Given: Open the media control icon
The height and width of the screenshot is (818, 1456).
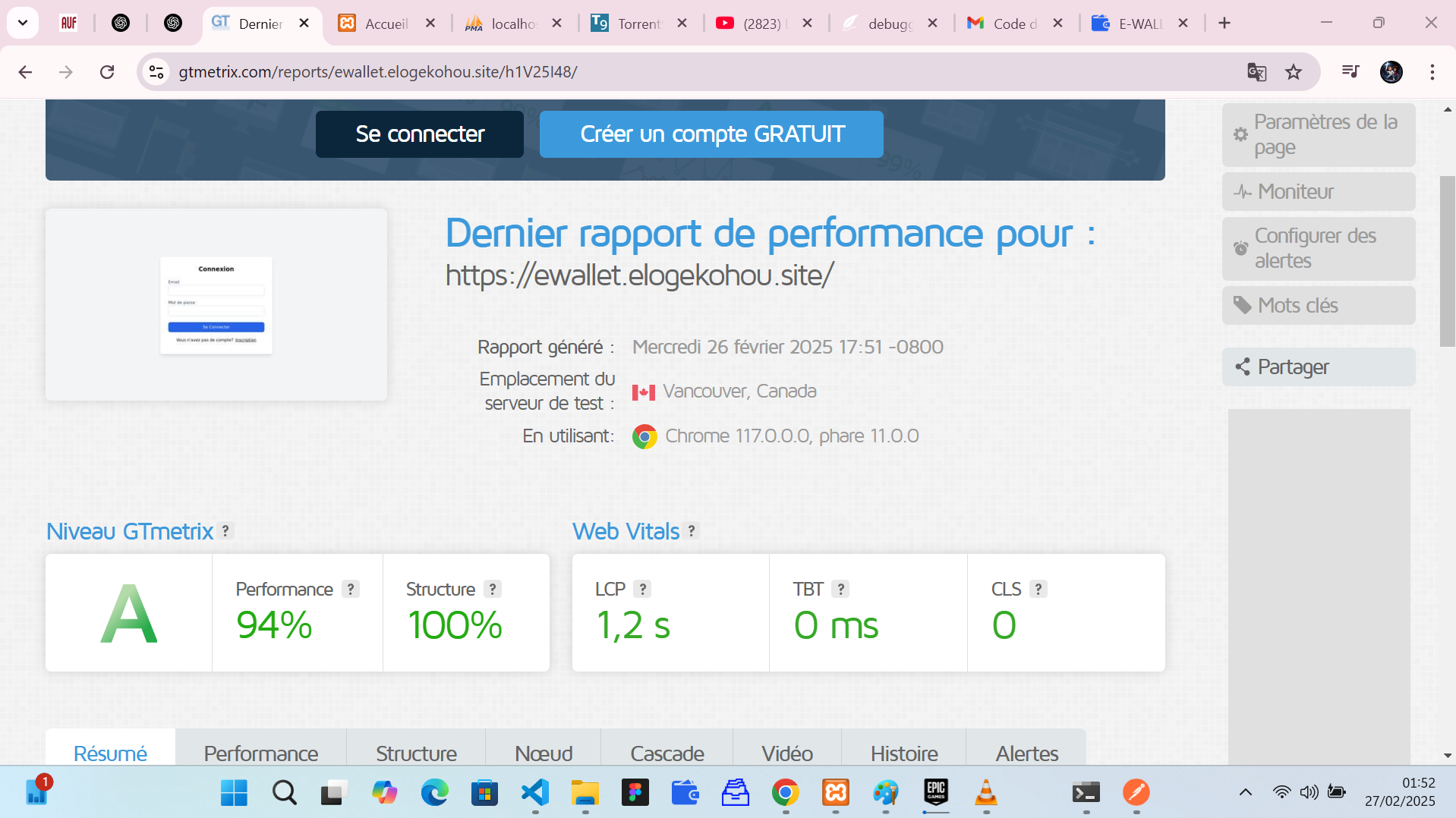Looking at the screenshot, I should coord(1350,71).
